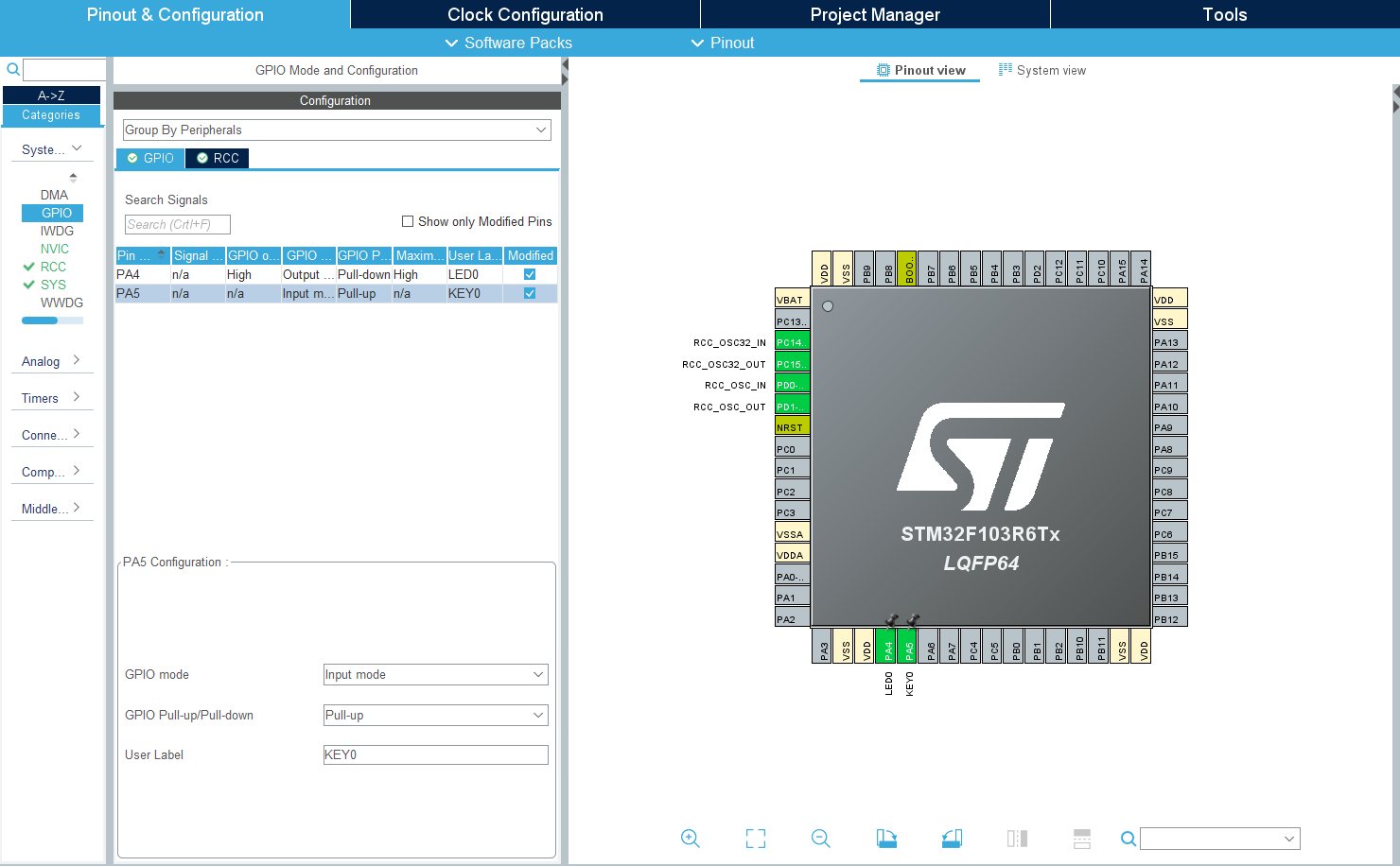Click the Search Signals input field
Image resolution: width=1400 pixels, height=866 pixels.
pyautogui.click(x=176, y=224)
